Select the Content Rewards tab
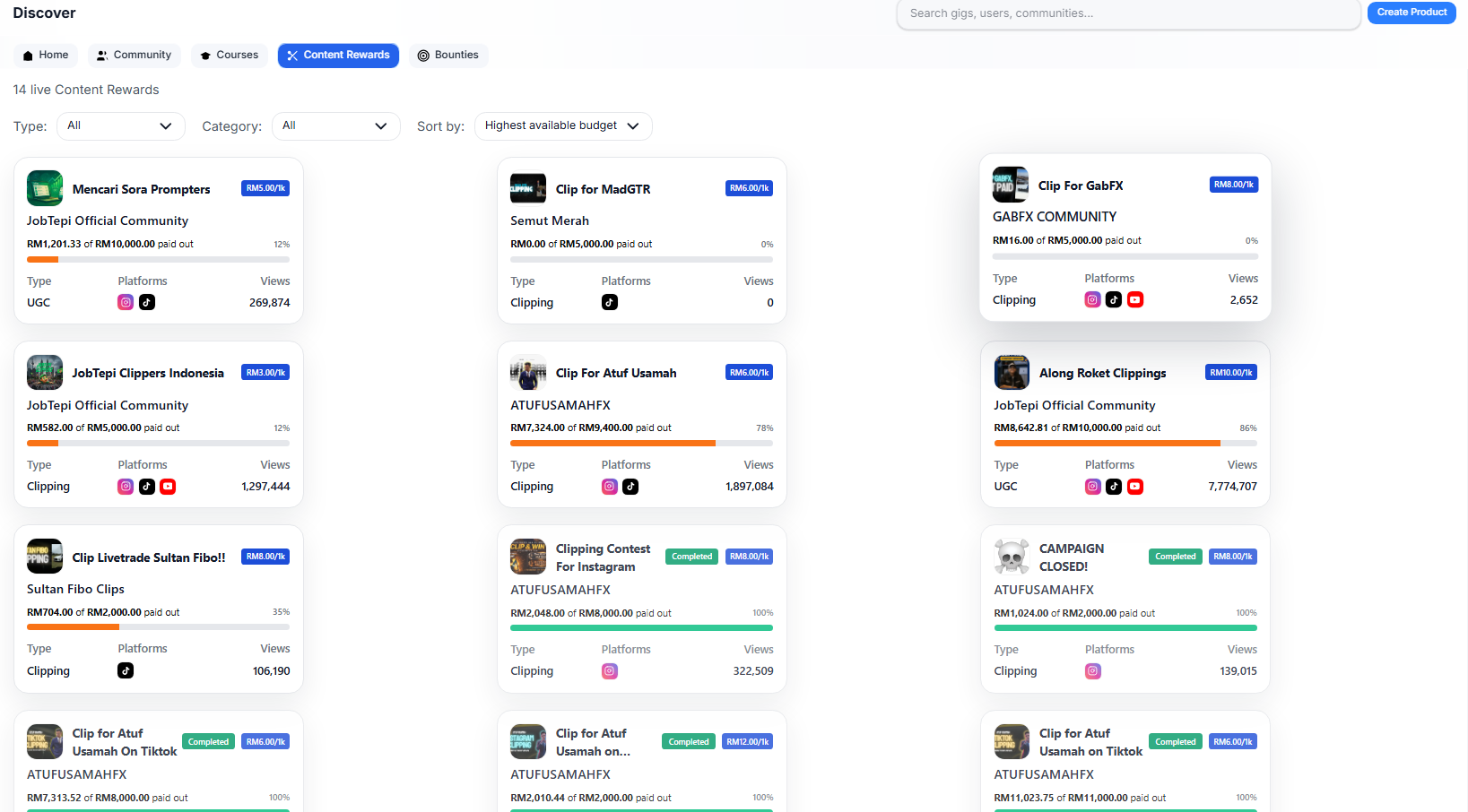This screenshot has height=812, width=1468. (x=338, y=56)
